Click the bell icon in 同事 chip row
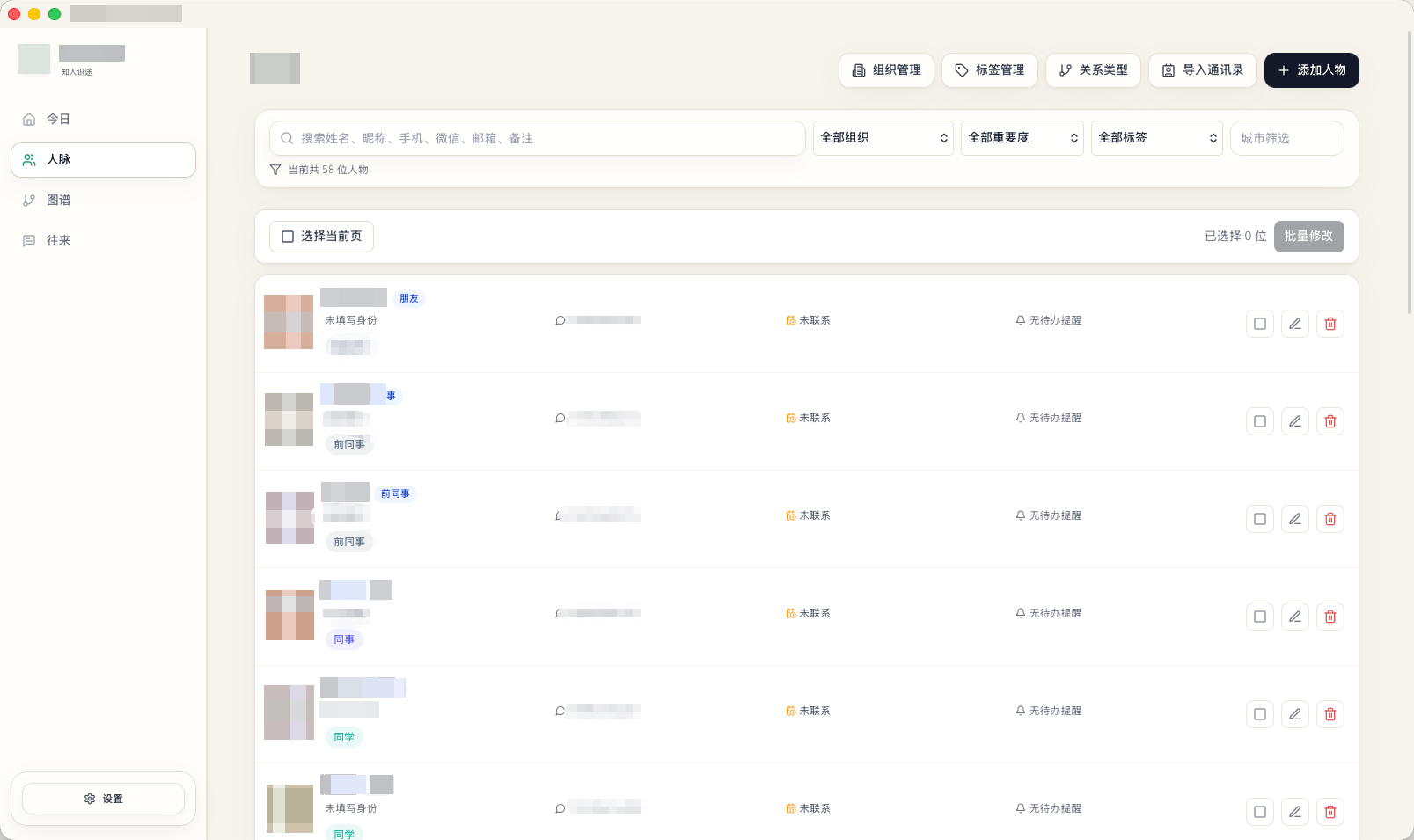 (1021, 613)
